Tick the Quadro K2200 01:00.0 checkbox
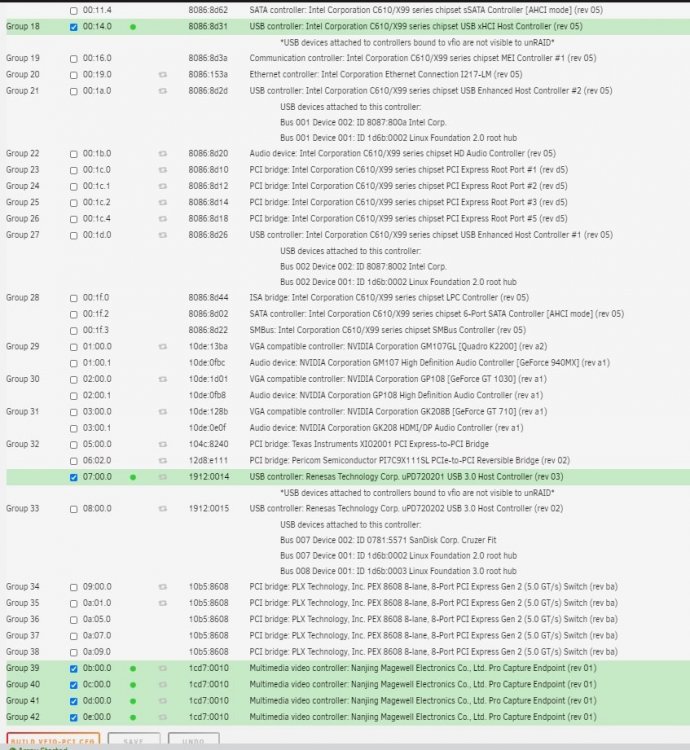This screenshot has width=690, height=750. point(74,347)
